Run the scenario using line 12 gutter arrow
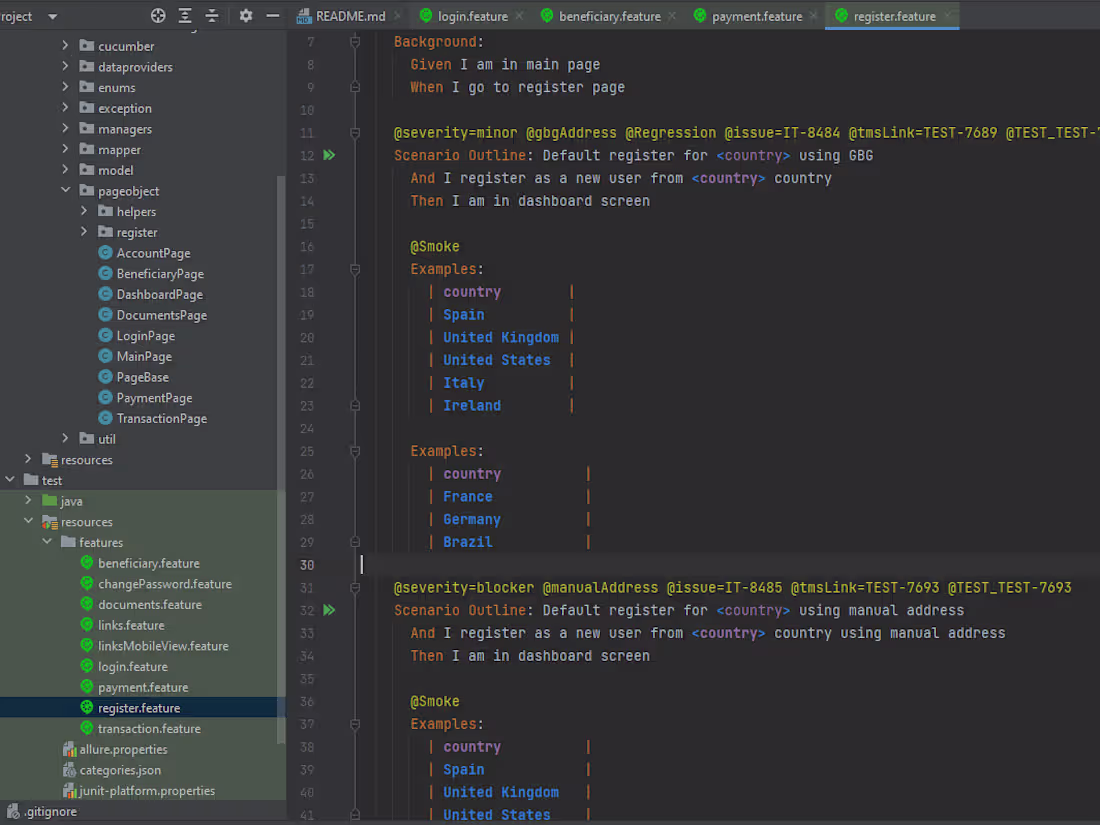 [x=330, y=155]
